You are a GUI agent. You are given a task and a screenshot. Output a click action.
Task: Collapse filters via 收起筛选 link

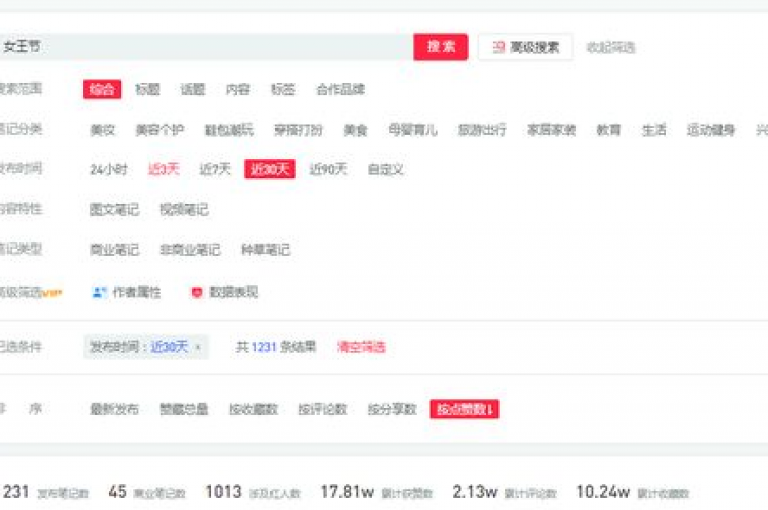coord(611,48)
